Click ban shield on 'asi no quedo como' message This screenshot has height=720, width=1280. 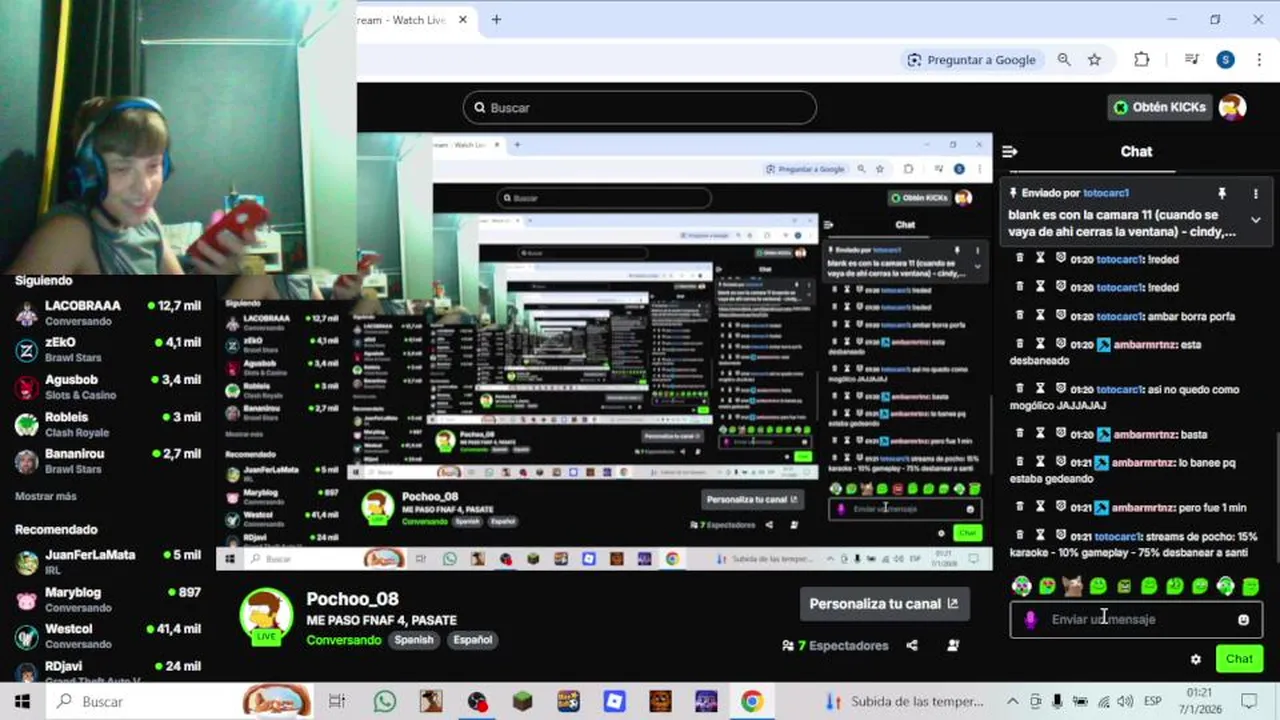pos(1061,389)
